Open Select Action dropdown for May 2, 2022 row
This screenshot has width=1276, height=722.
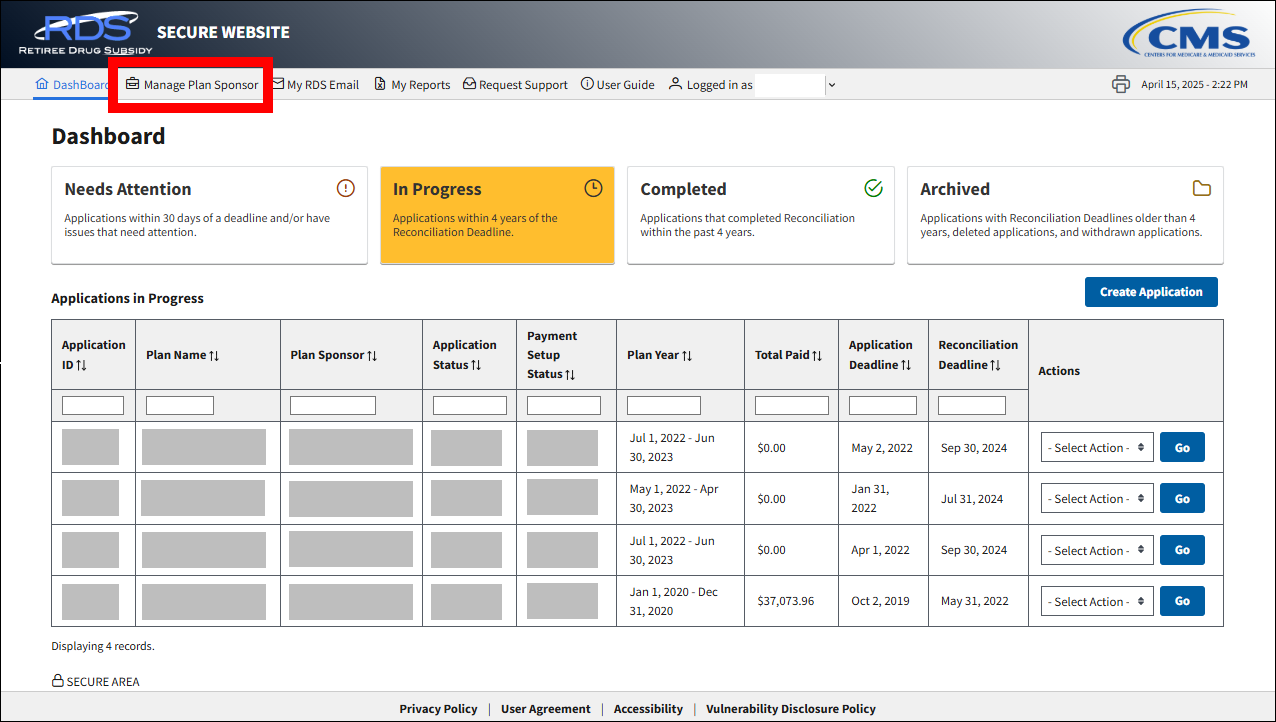click(x=1097, y=448)
